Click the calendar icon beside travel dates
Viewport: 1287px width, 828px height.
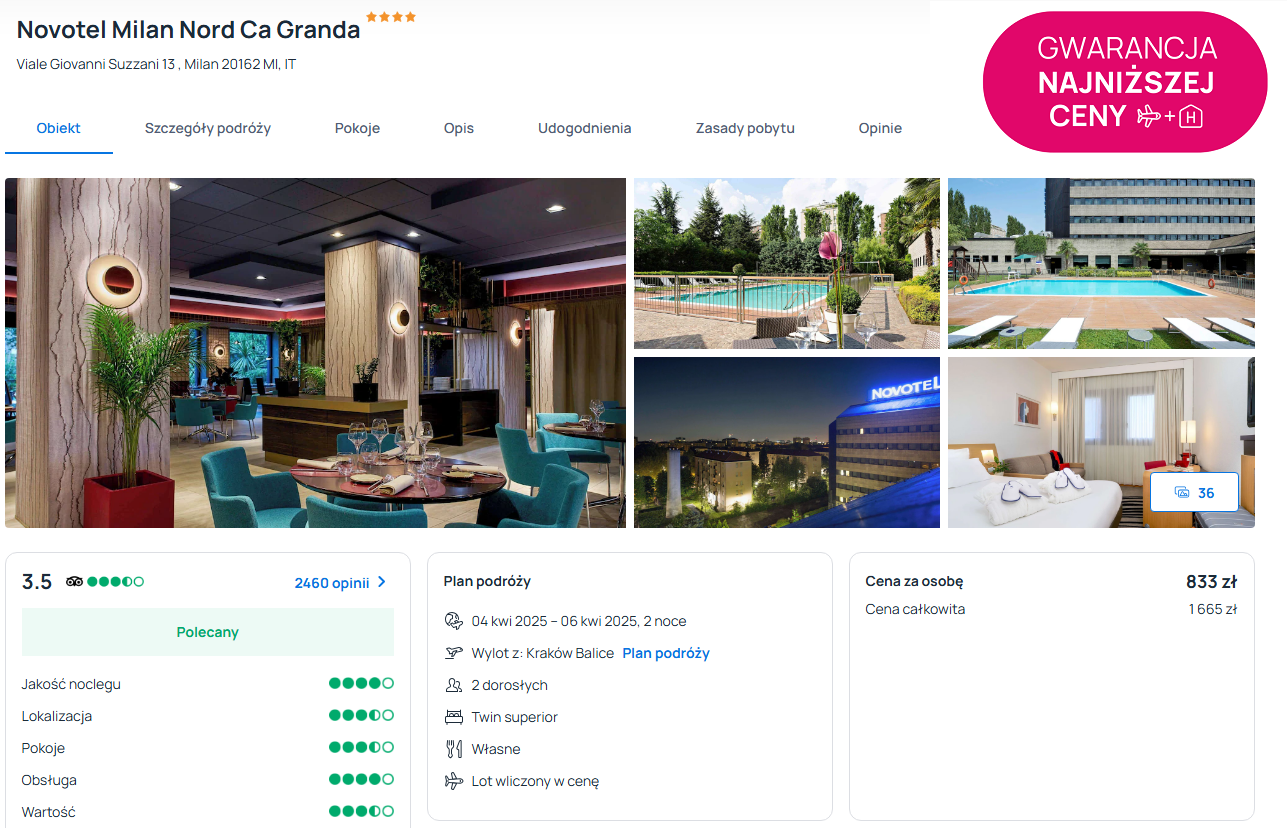click(x=454, y=621)
